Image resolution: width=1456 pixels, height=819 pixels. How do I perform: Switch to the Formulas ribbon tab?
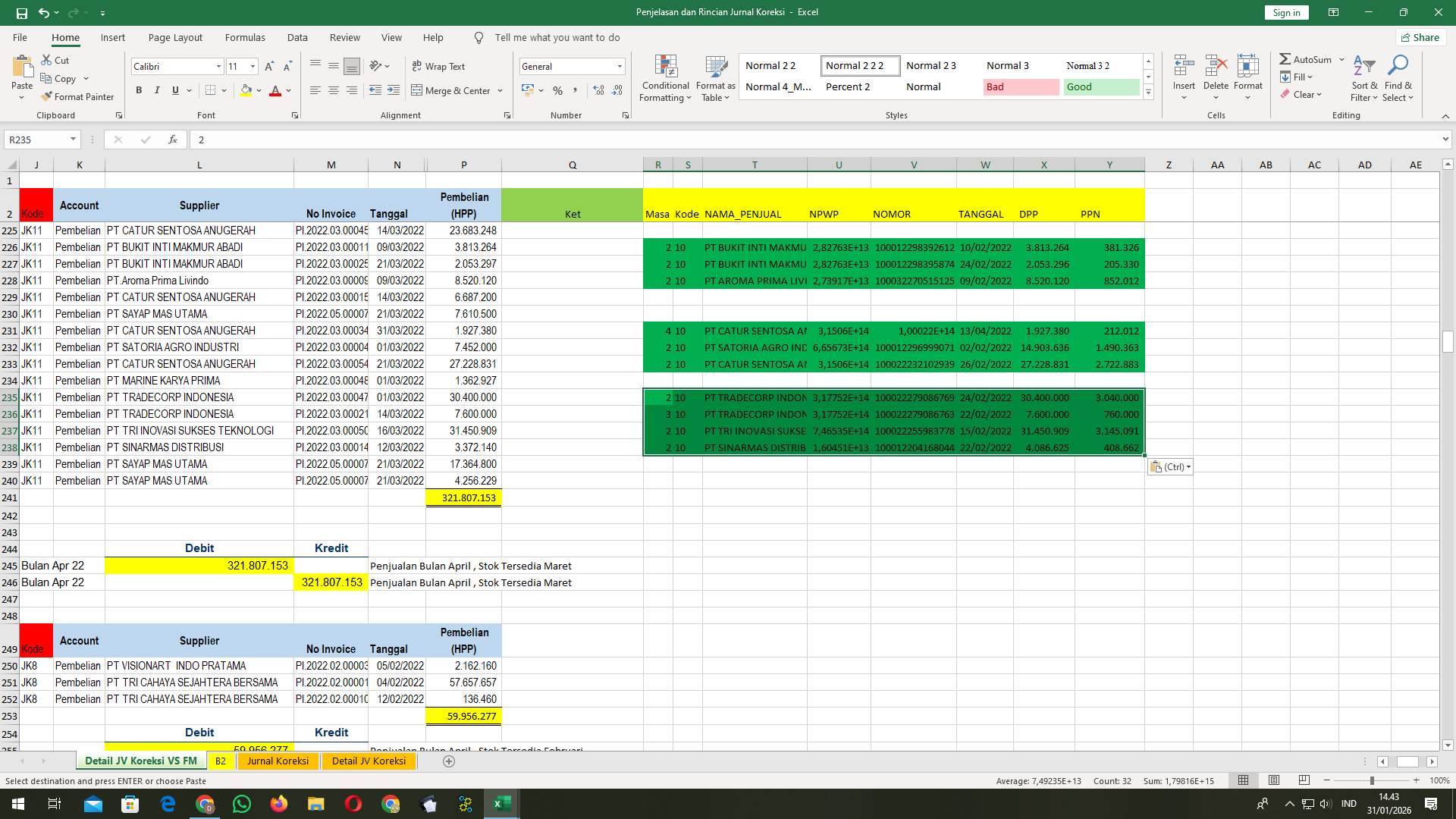[x=245, y=37]
